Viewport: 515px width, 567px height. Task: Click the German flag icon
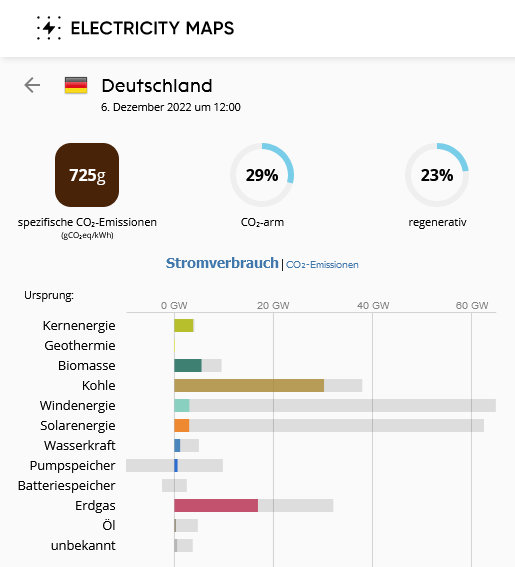pyautogui.click(x=76, y=86)
